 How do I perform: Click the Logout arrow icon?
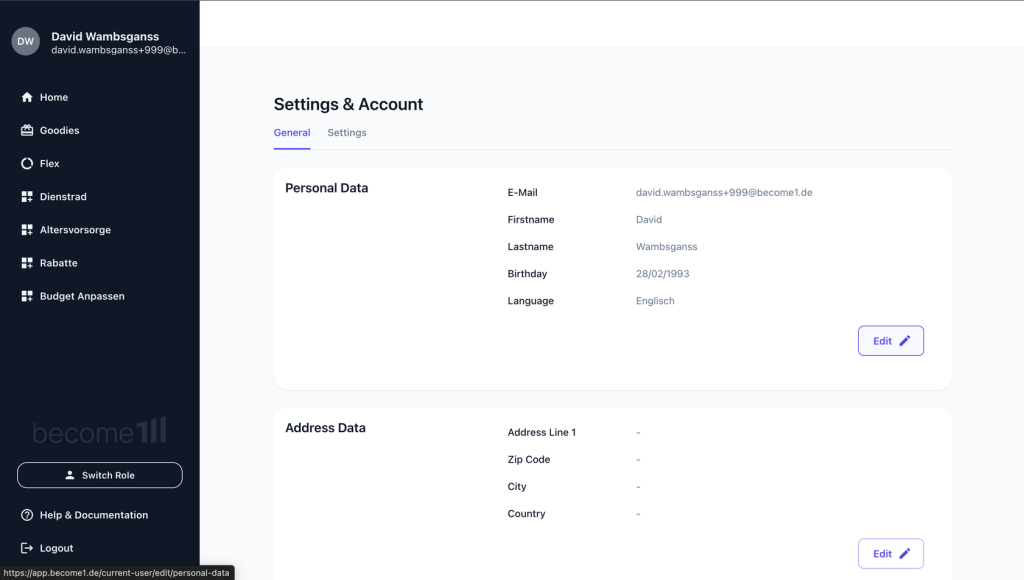(x=27, y=548)
